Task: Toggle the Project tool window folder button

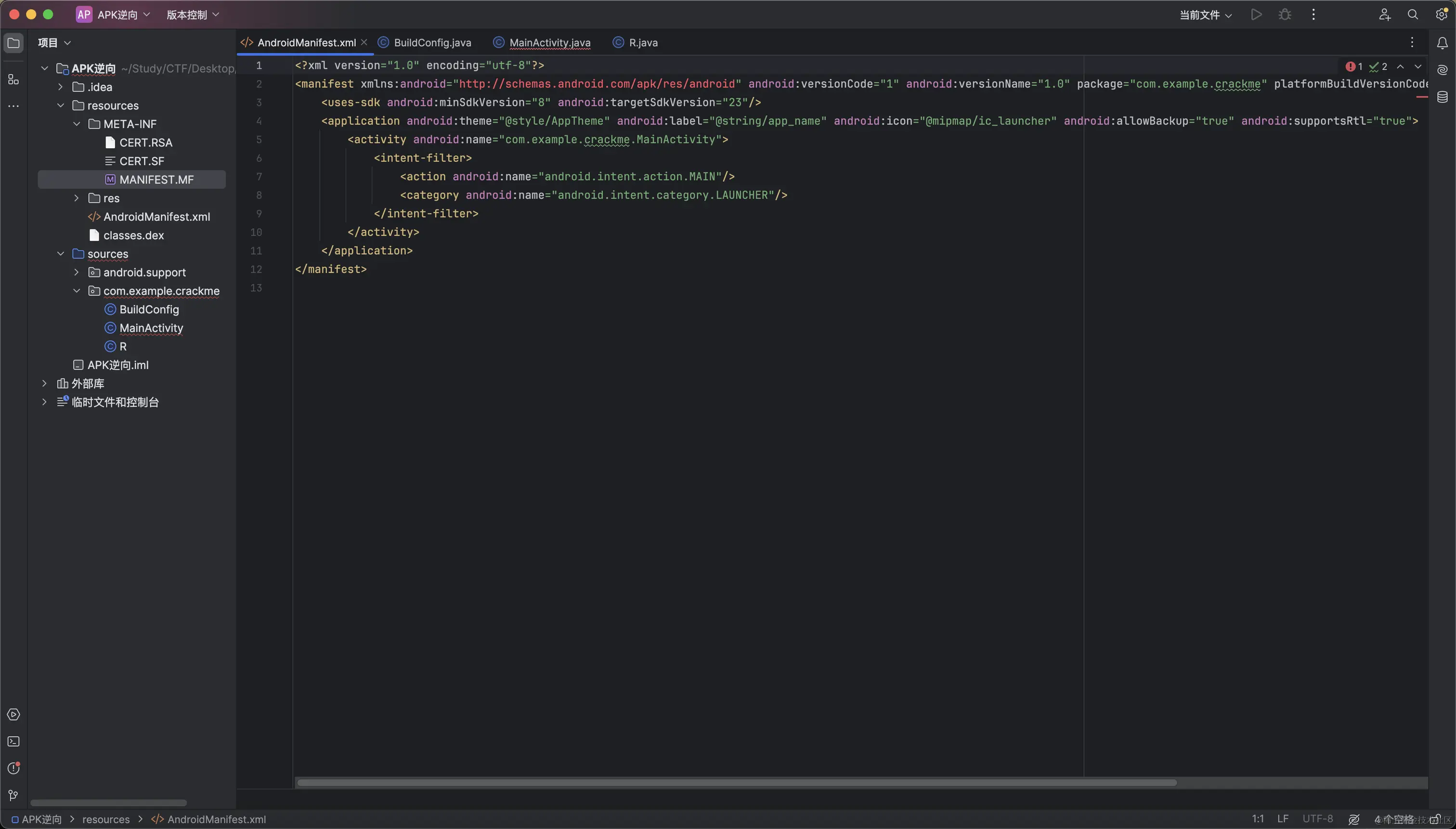Action: click(x=13, y=43)
